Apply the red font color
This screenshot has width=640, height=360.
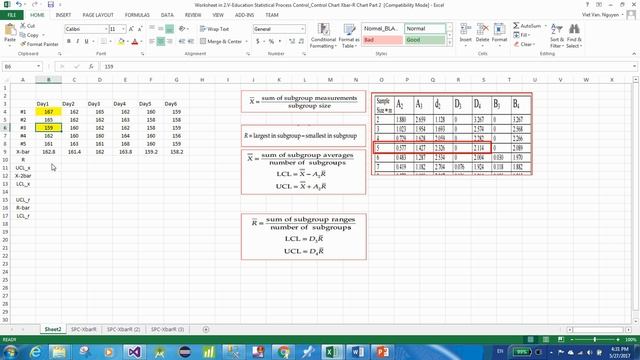(x=135, y=42)
